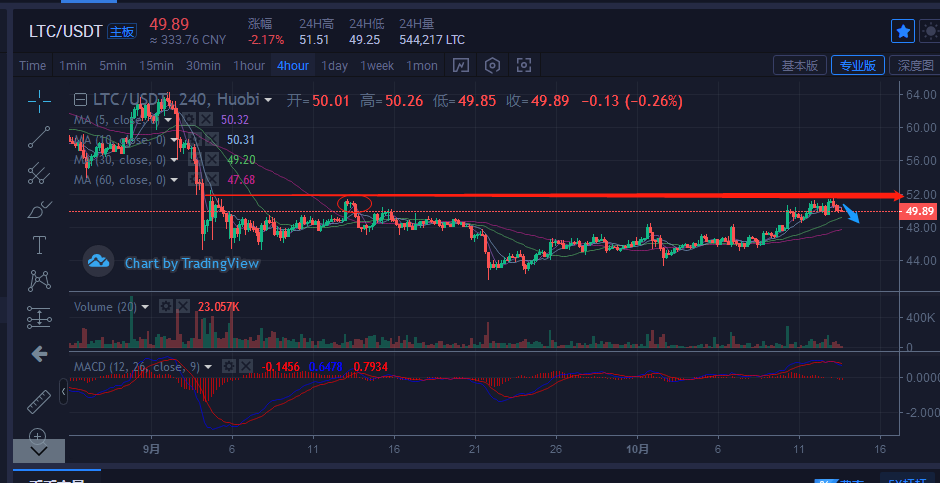The width and height of the screenshot is (940, 483).
Task: Collapse the LTC/USDT legend minus box
Action: tap(80, 99)
